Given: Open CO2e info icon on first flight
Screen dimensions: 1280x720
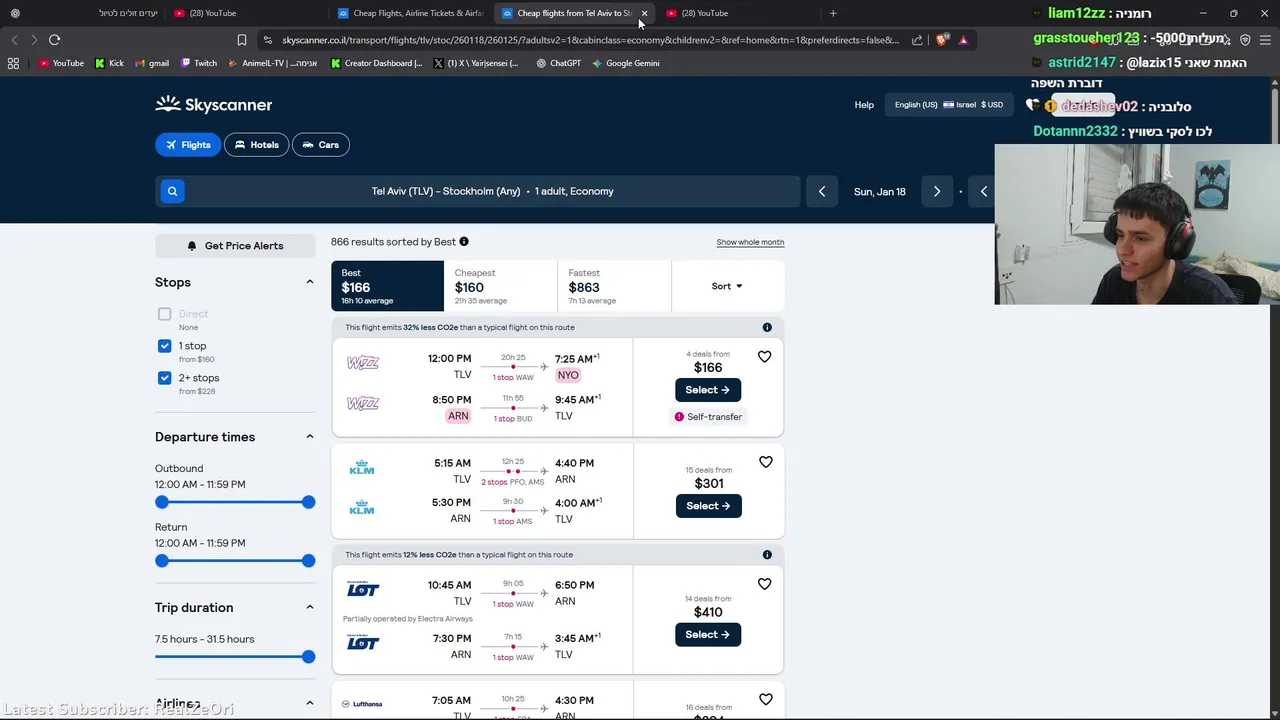Looking at the screenshot, I should [767, 327].
